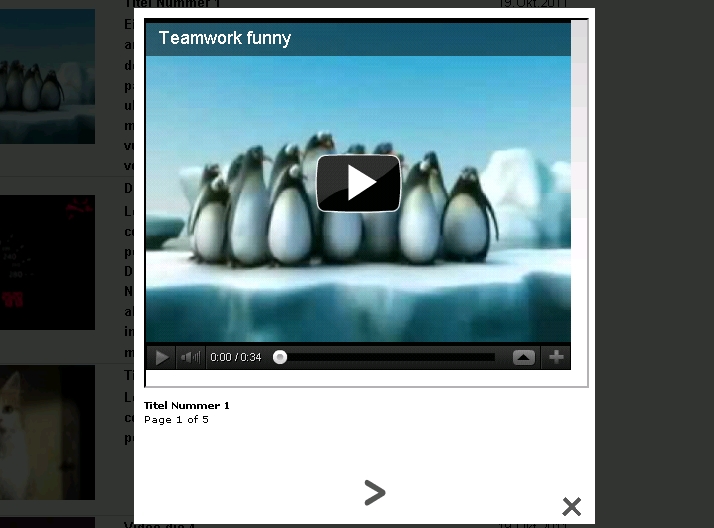Click the 'Titel Nummer 1' caption text
Screen dimensions: 714x528
tap(187, 406)
